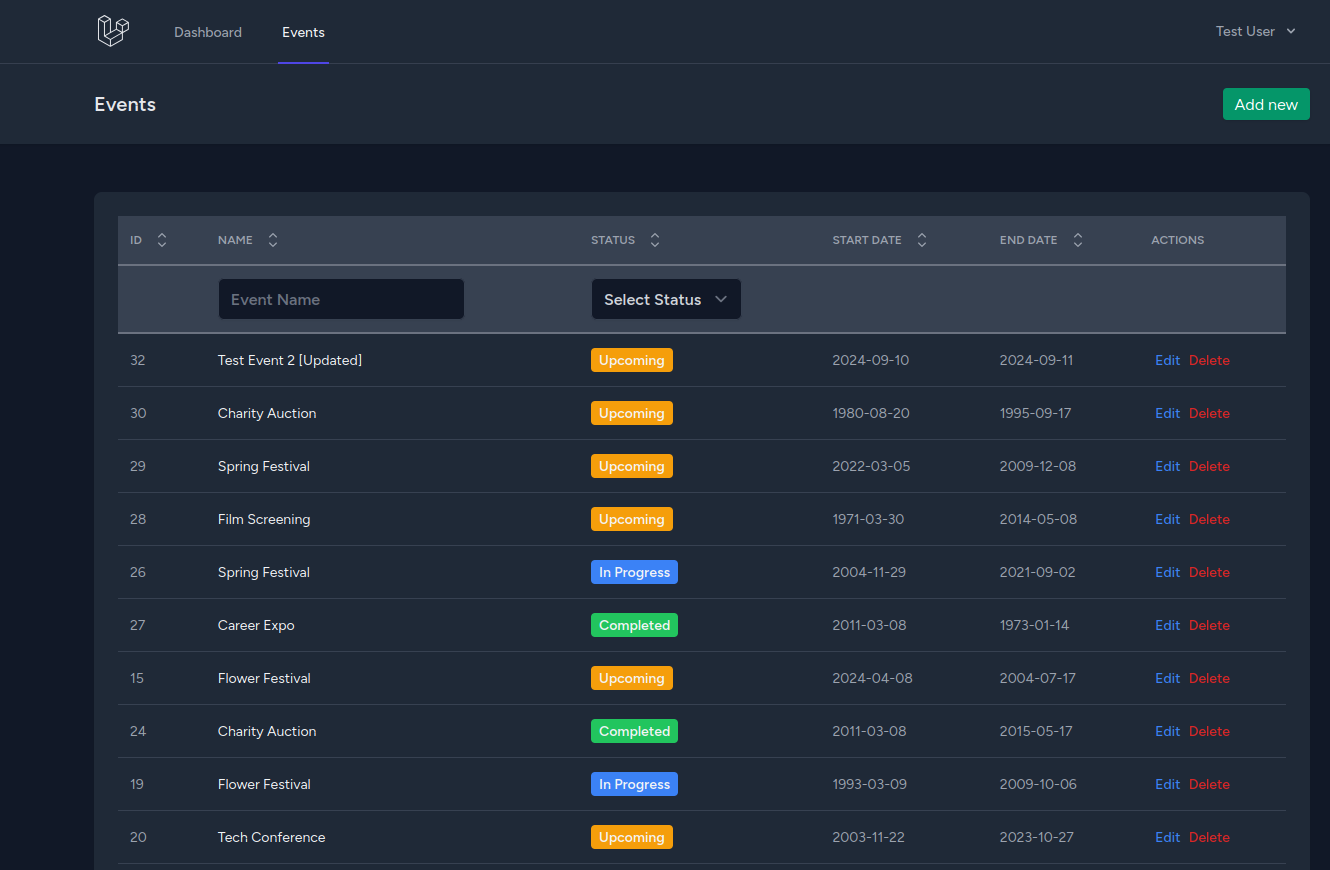Image resolution: width=1330 pixels, height=870 pixels.
Task: Edit event with ID 29
Action: coord(1167,466)
